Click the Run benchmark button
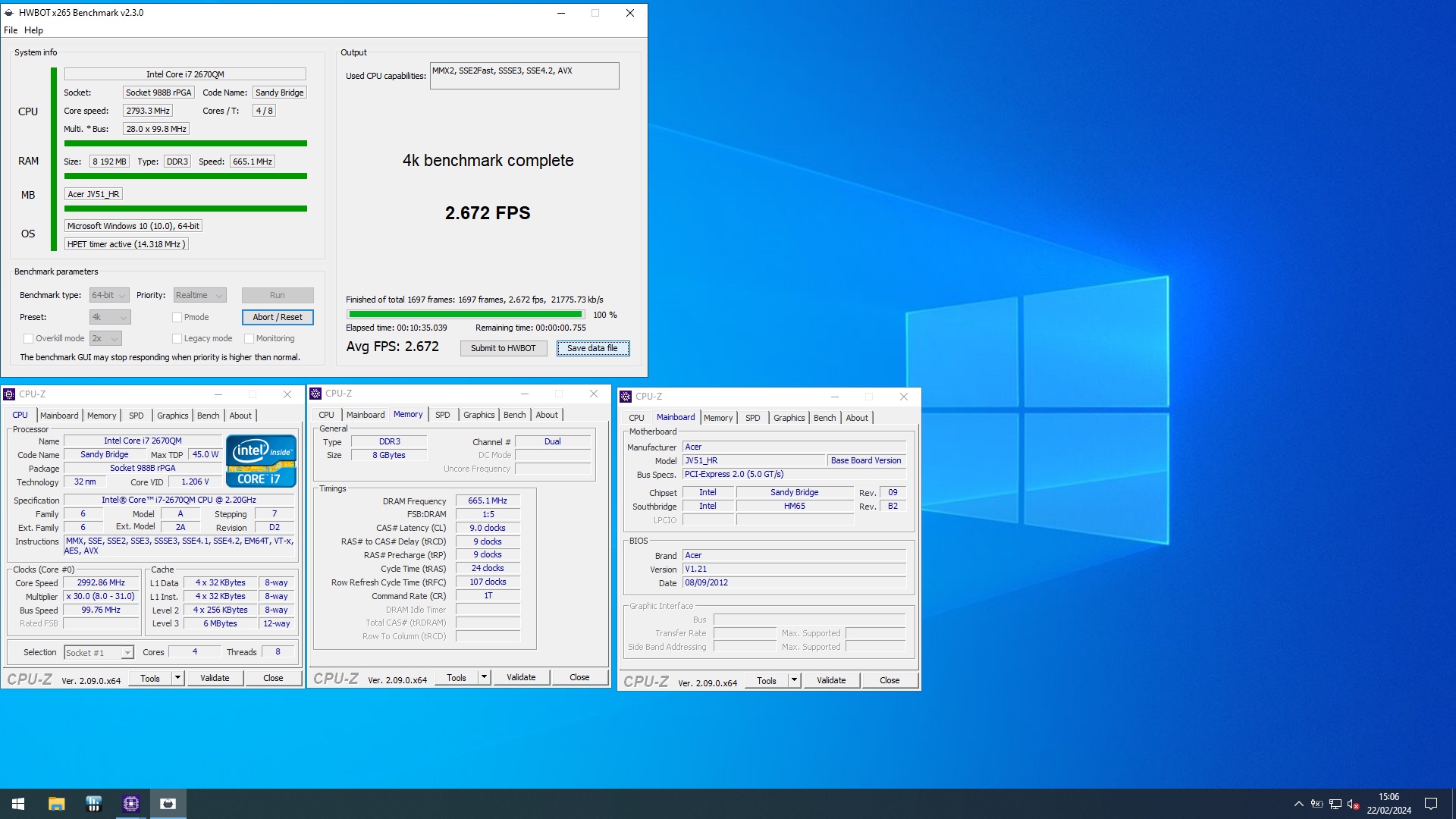The width and height of the screenshot is (1456, 819). (278, 296)
